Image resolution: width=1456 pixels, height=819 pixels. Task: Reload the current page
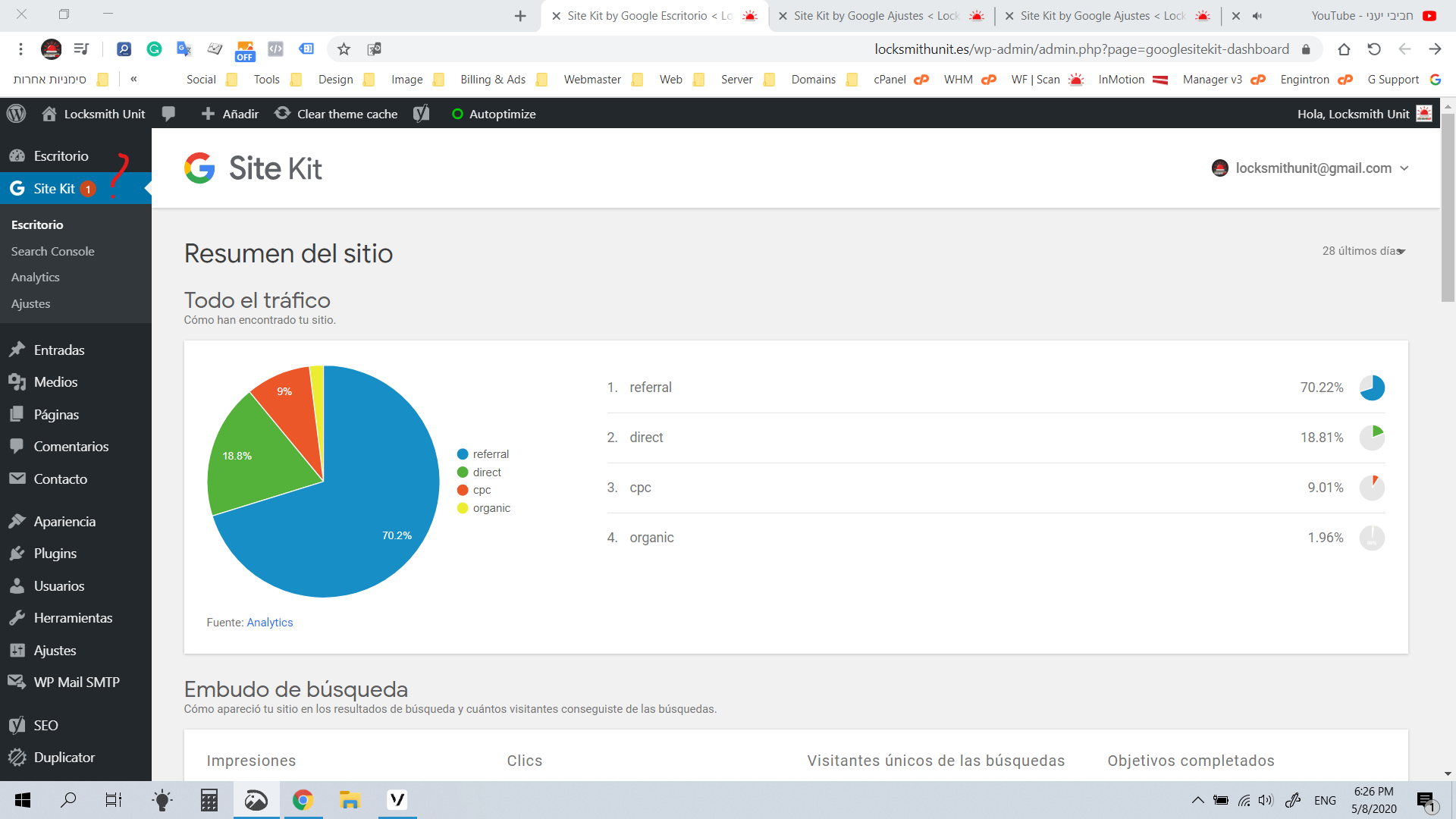(1374, 49)
